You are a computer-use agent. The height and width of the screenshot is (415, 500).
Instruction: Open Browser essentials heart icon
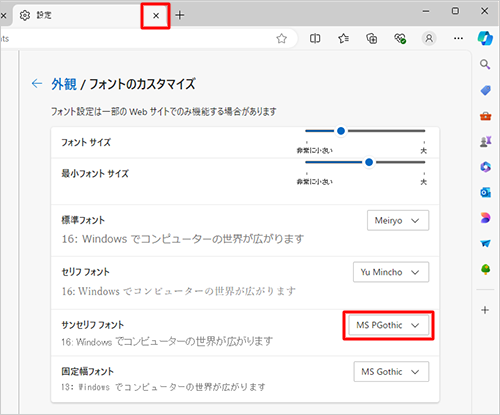point(400,39)
